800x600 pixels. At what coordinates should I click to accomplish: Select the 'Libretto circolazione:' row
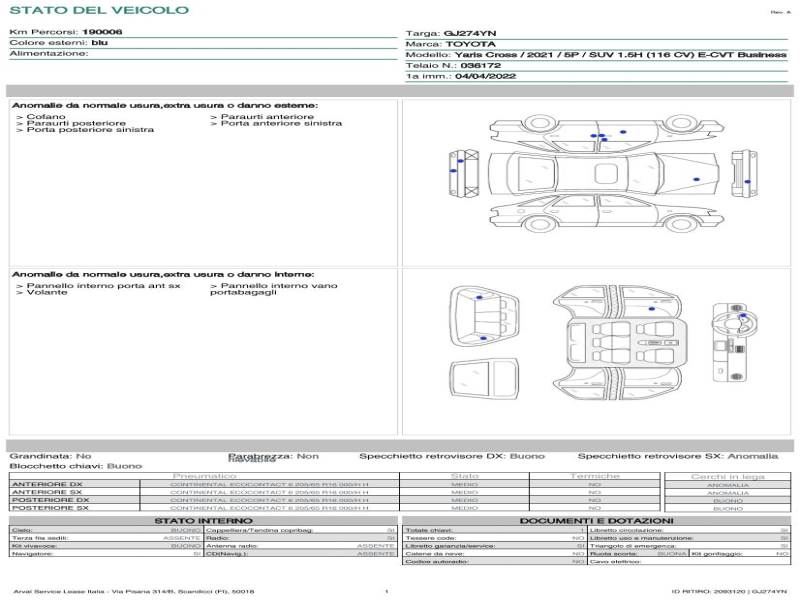(689, 531)
